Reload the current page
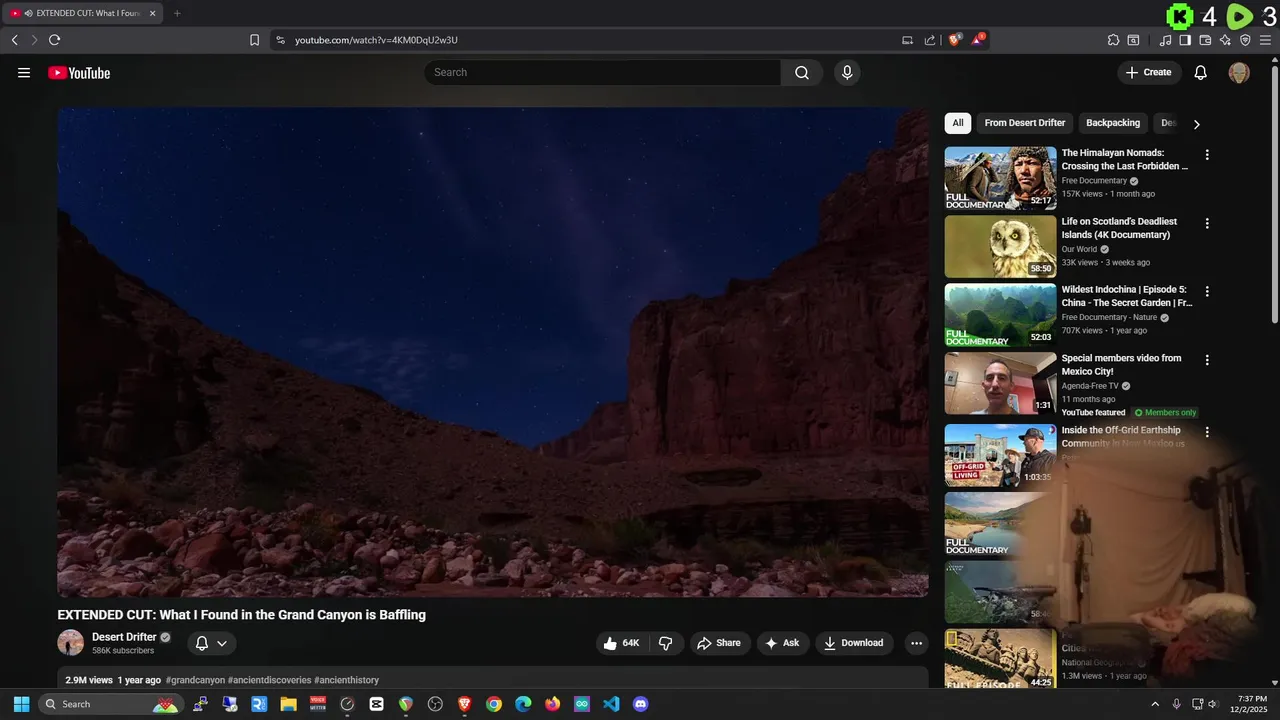 [x=54, y=40]
